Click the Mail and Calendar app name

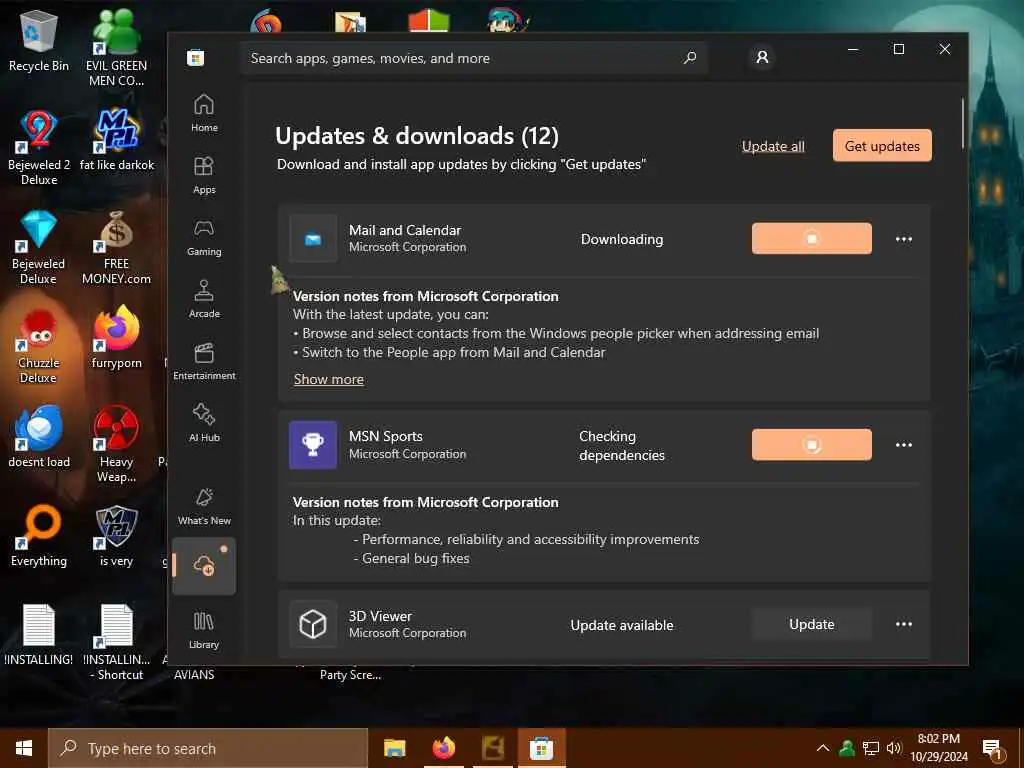pos(405,231)
